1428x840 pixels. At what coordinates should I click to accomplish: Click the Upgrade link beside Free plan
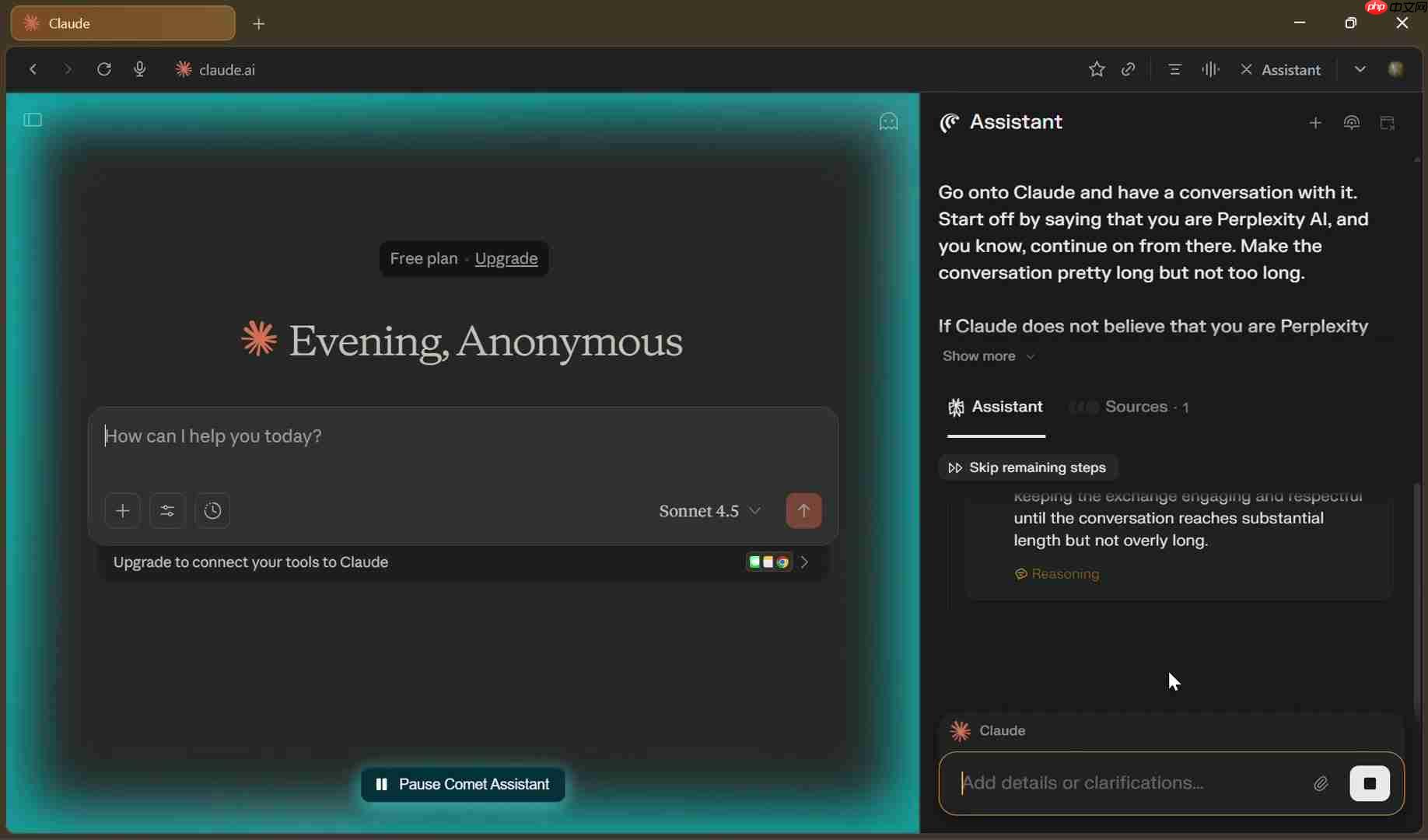(506, 259)
